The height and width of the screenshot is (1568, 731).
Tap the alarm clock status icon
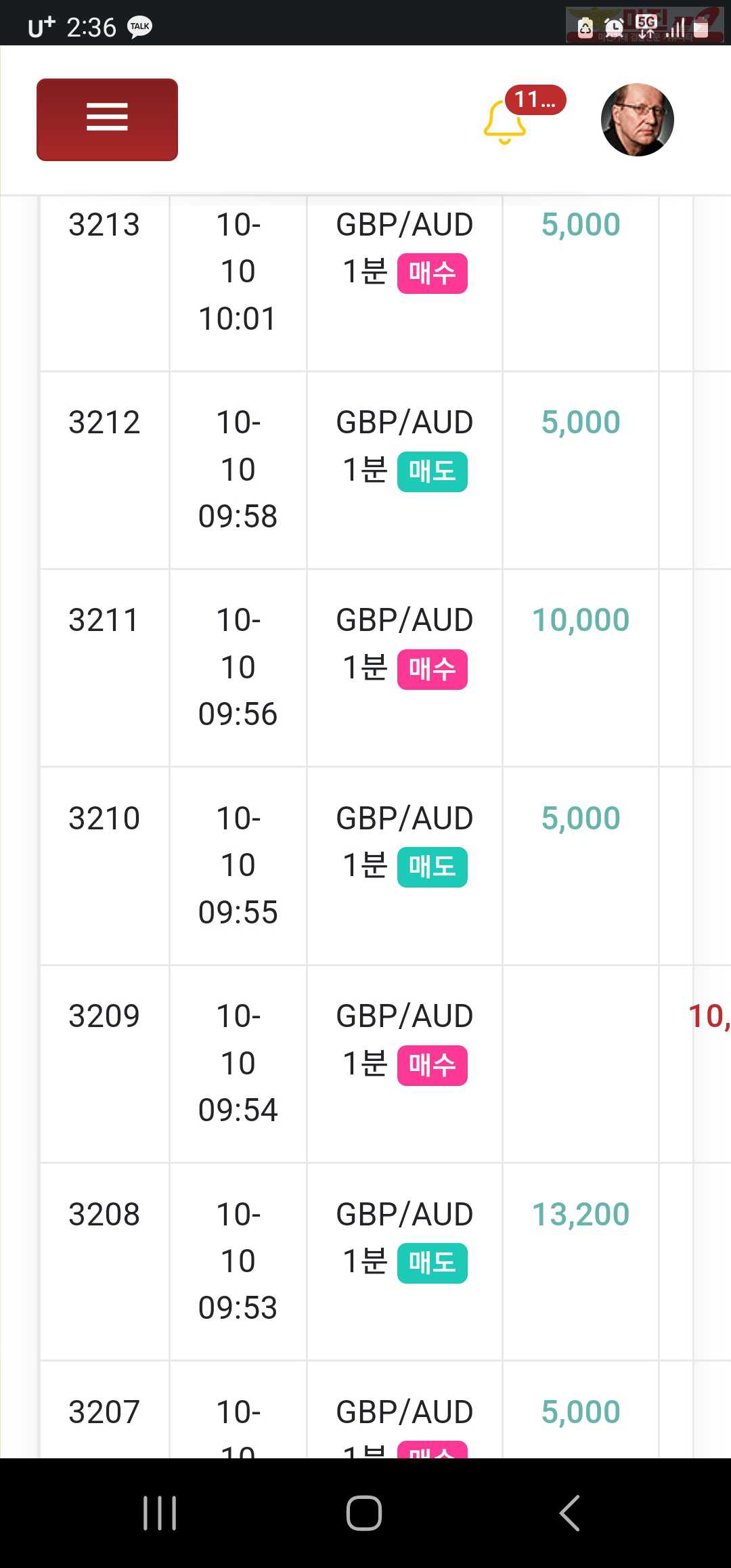614,28
